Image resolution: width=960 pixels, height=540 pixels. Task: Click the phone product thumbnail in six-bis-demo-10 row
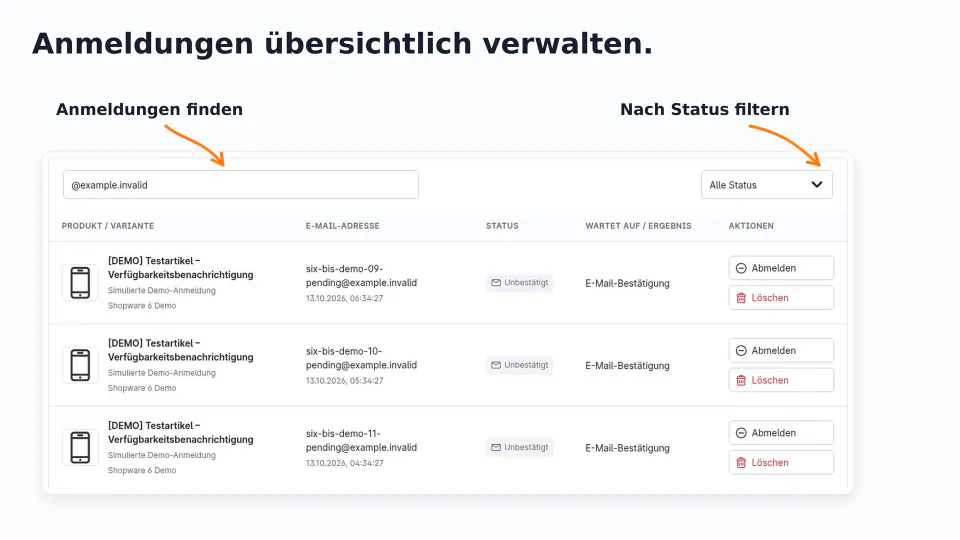(x=80, y=365)
